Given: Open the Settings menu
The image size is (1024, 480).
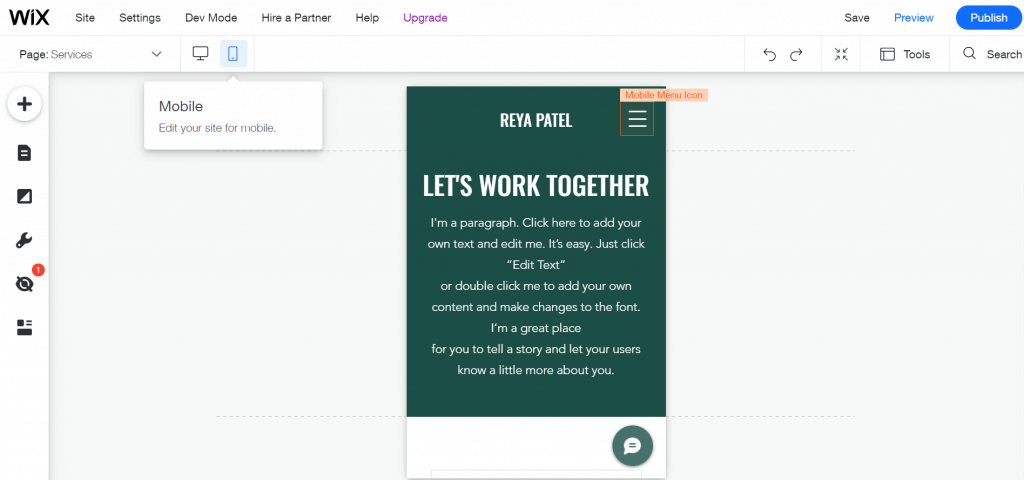Looking at the screenshot, I should coord(140,18).
